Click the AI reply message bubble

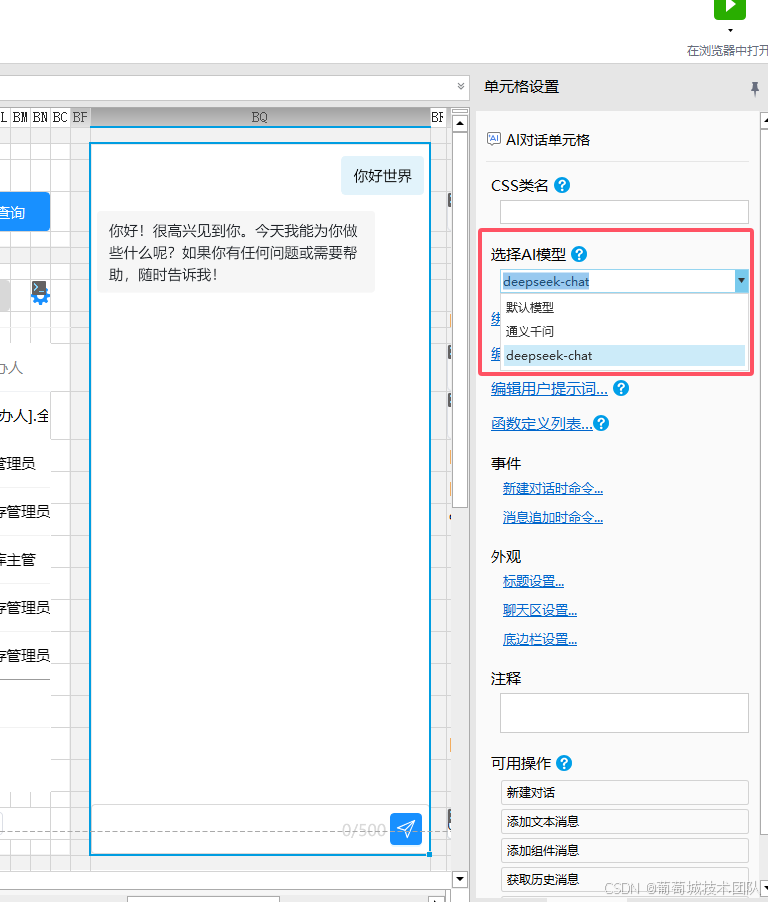pyautogui.click(x=236, y=252)
